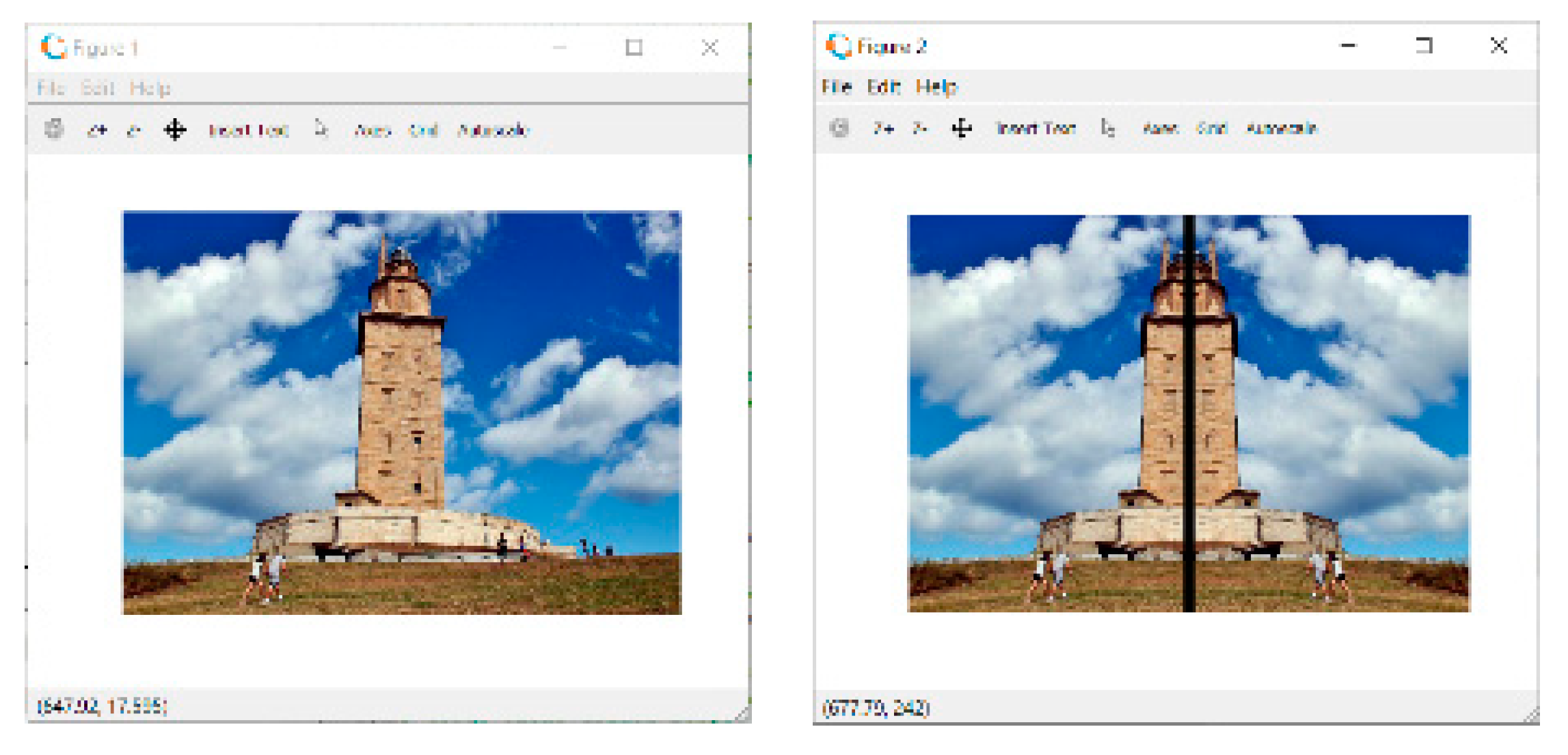Select Z- zoom out tool in Figure 1

[x=134, y=130]
